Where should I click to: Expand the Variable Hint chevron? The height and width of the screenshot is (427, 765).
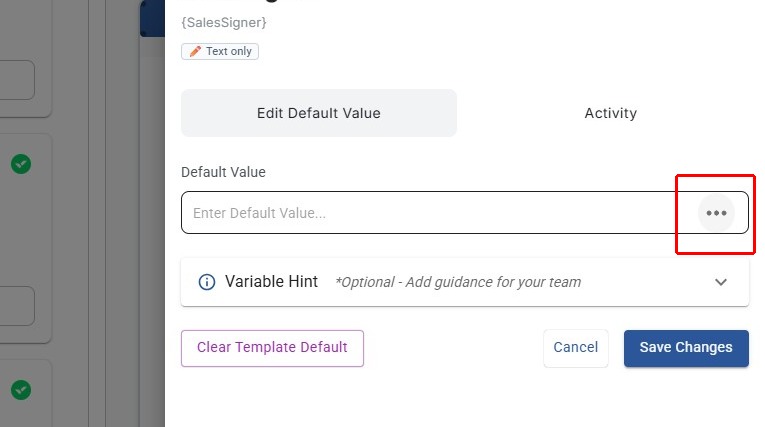click(721, 282)
